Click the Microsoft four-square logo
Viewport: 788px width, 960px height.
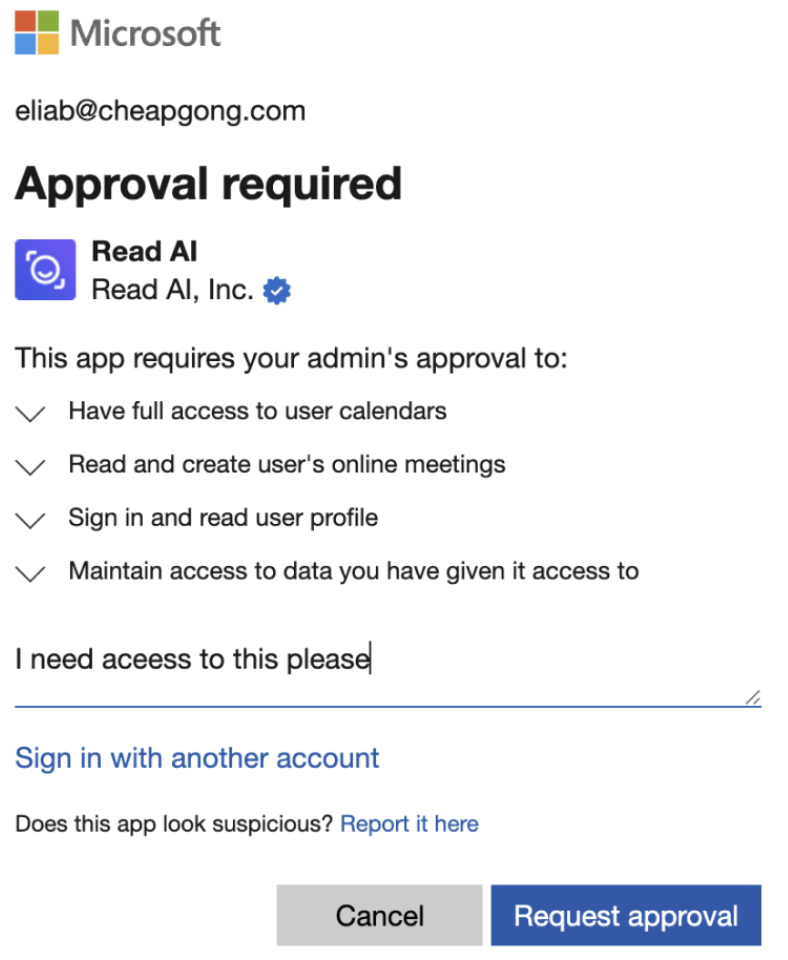coord(37,32)
